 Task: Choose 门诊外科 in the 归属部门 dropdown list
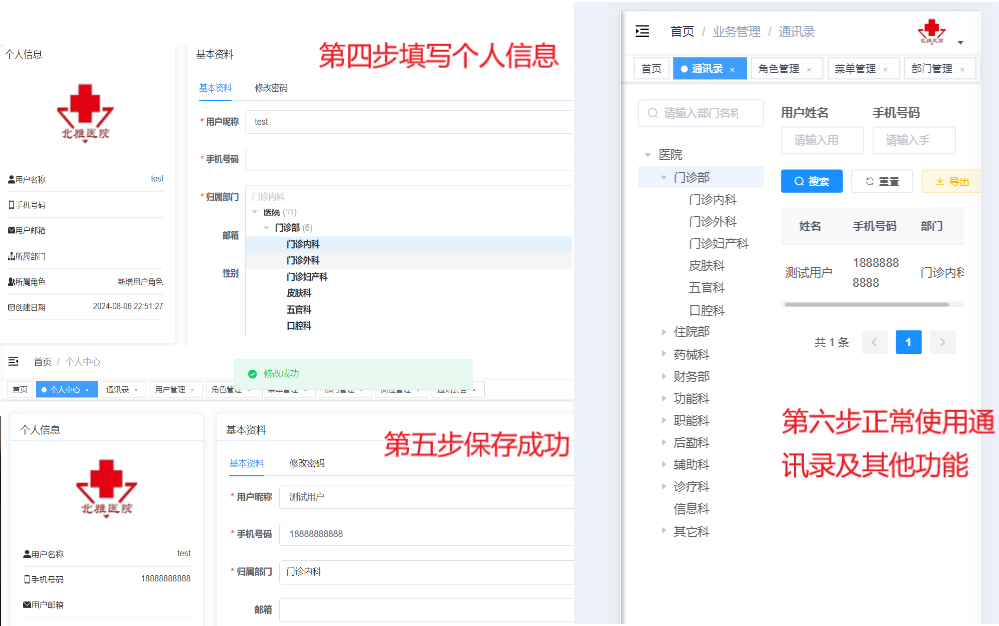[x=303, y=260]
